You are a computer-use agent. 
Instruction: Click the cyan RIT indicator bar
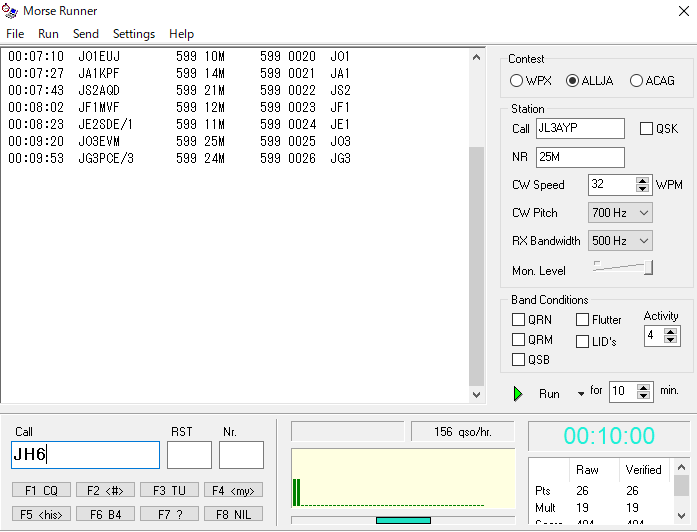click(403, 520)
